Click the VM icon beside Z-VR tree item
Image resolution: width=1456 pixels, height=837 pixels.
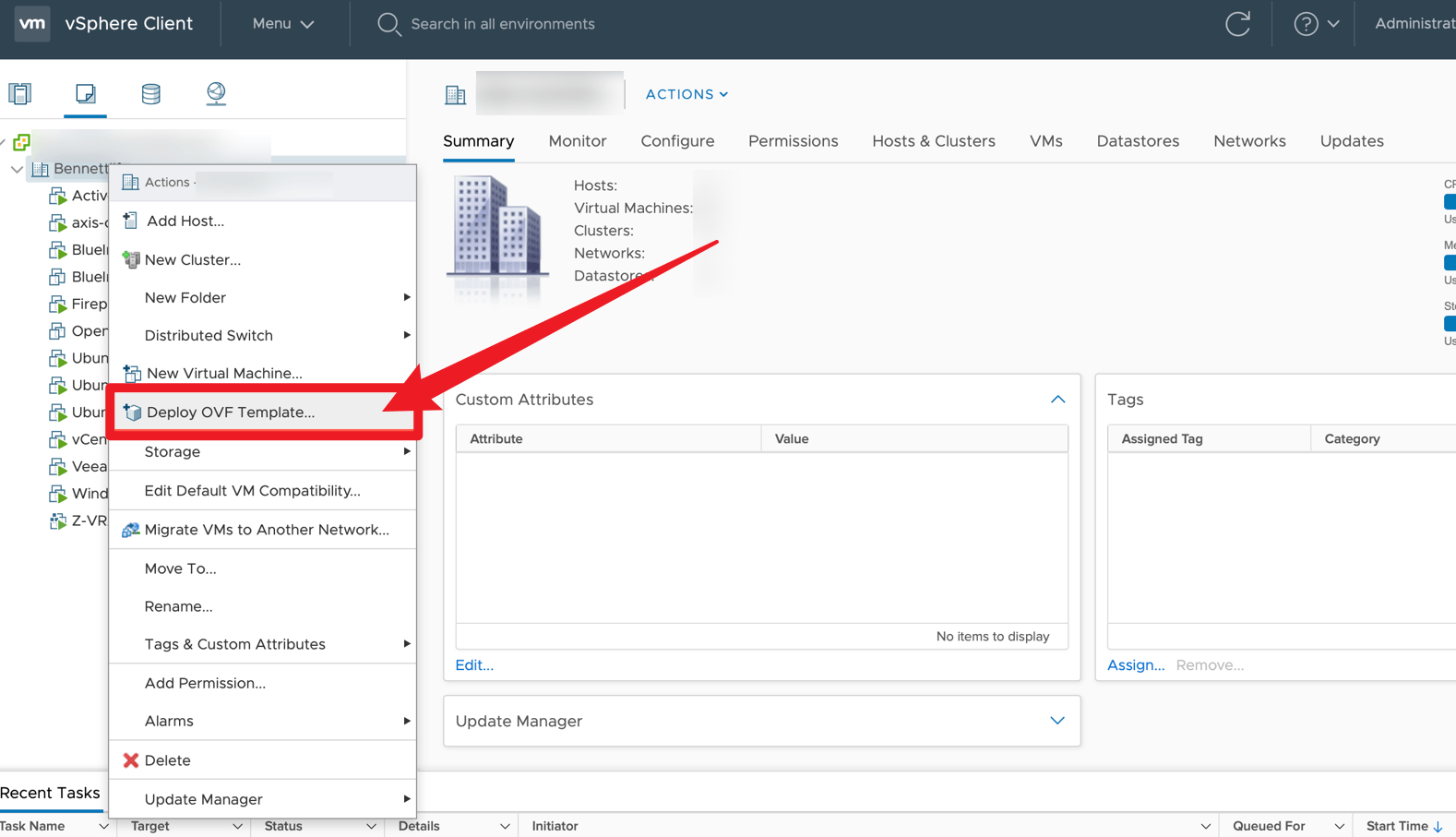57,521
